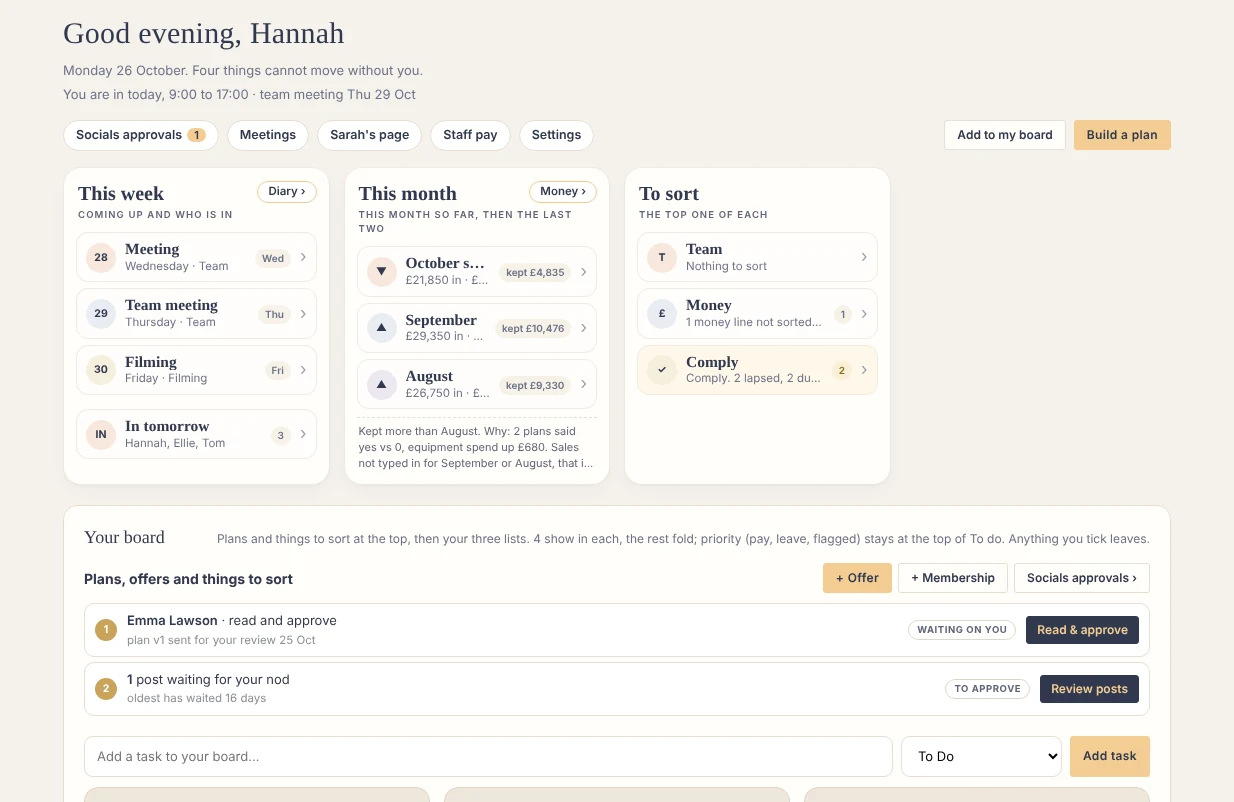Expand the Filming Friday row chevron

[303, 370]
